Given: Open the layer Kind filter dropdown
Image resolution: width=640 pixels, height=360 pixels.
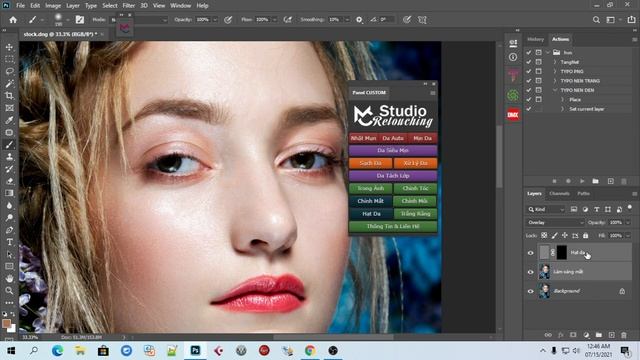Looking at the screenshot, I should pyautogui.click(x=546, y=209).
